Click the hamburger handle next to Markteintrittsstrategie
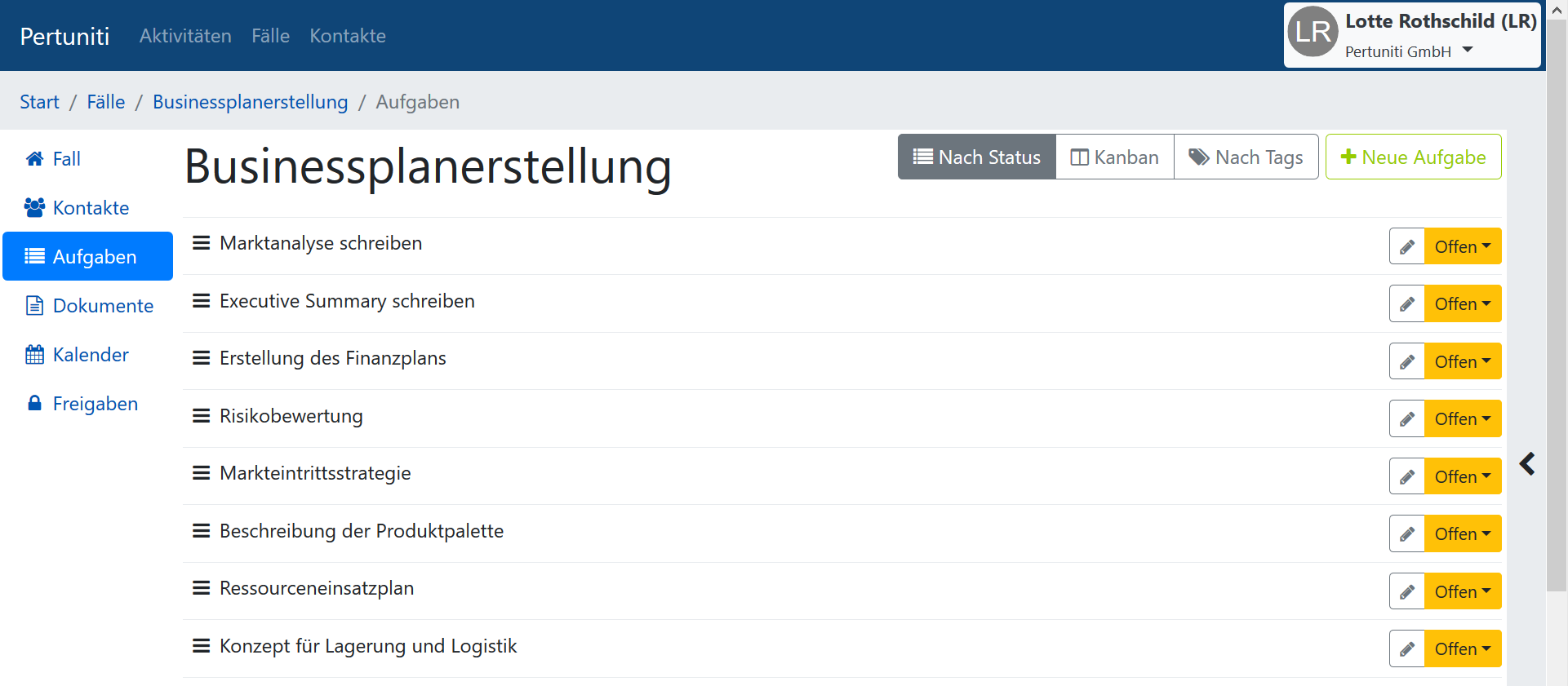Screen dimensions: 1568x686 pyautogui.click(x=201, y=473)
